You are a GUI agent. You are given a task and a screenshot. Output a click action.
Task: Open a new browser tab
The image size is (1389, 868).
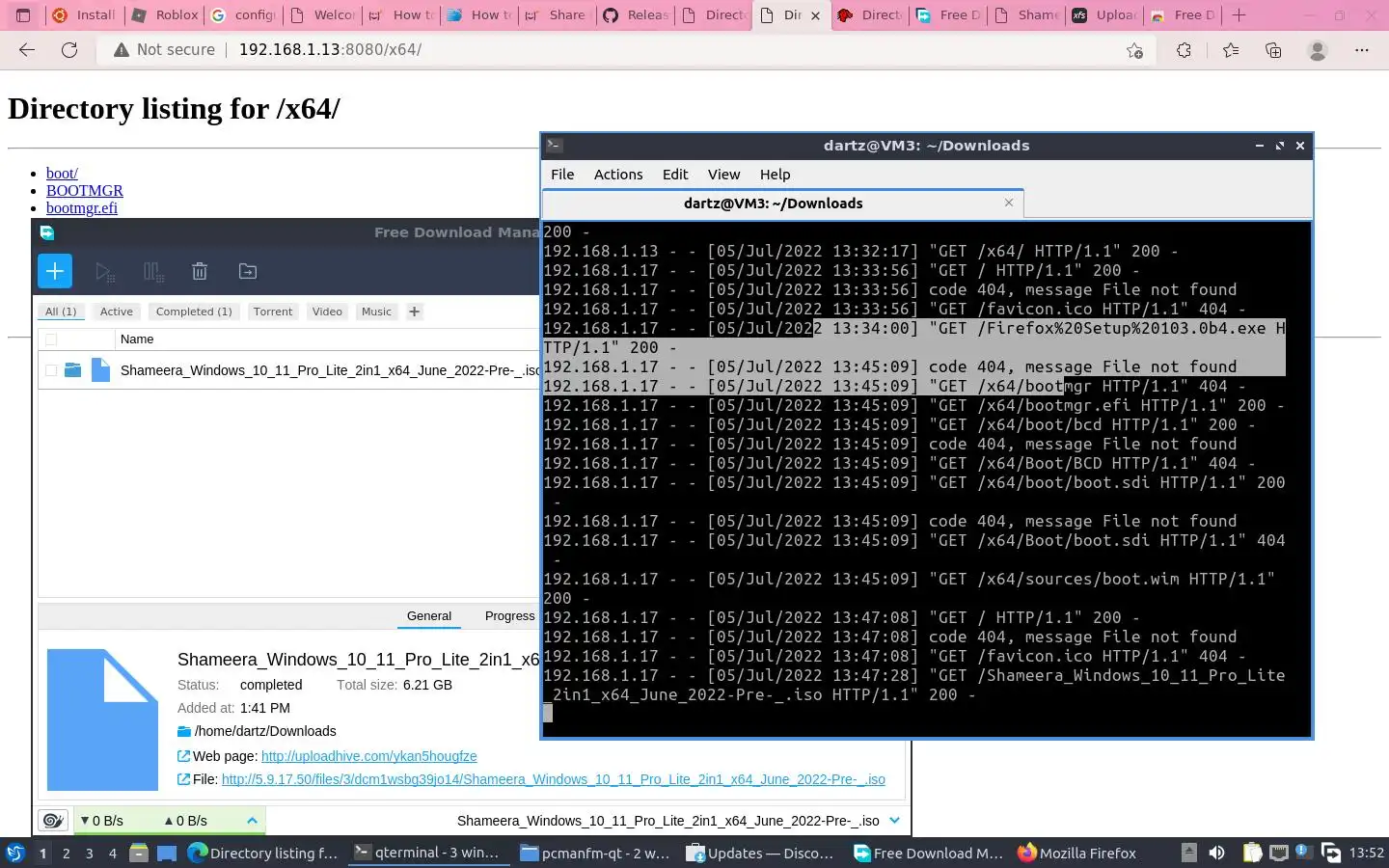(1239, 15)
